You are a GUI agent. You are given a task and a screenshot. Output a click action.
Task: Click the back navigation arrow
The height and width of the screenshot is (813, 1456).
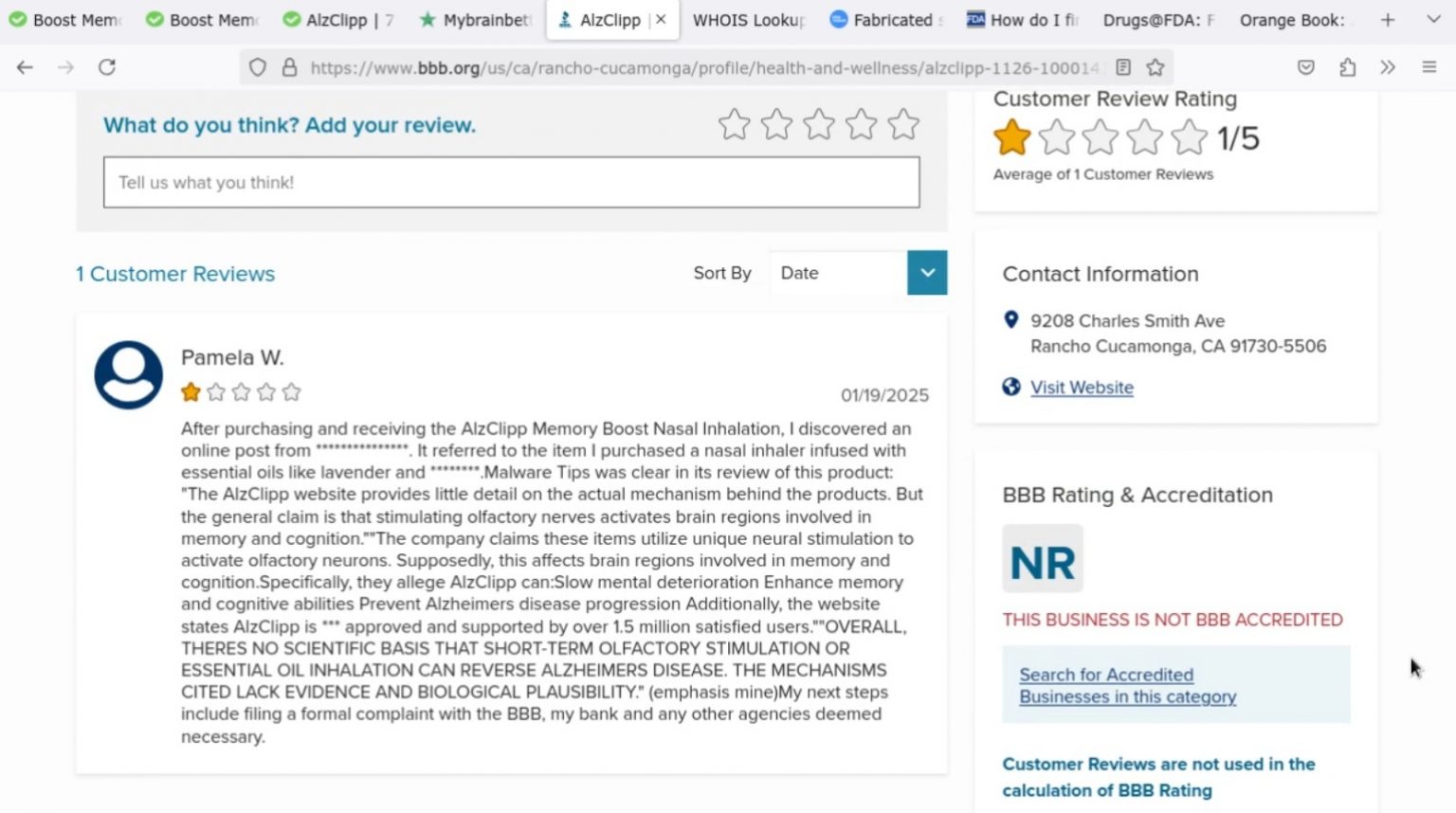25,67
